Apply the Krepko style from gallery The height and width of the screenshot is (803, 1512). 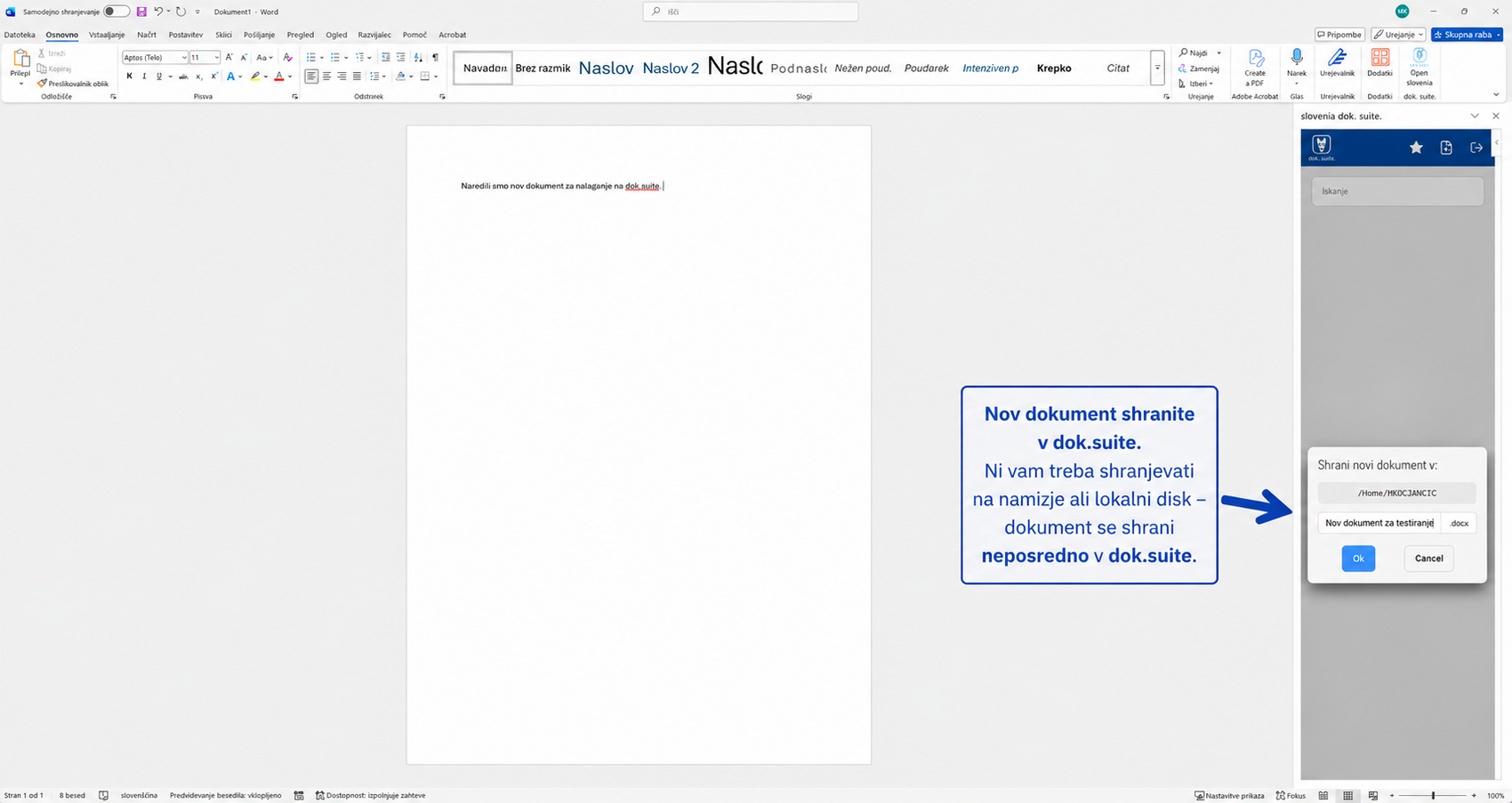click(x=1054, y=68)
